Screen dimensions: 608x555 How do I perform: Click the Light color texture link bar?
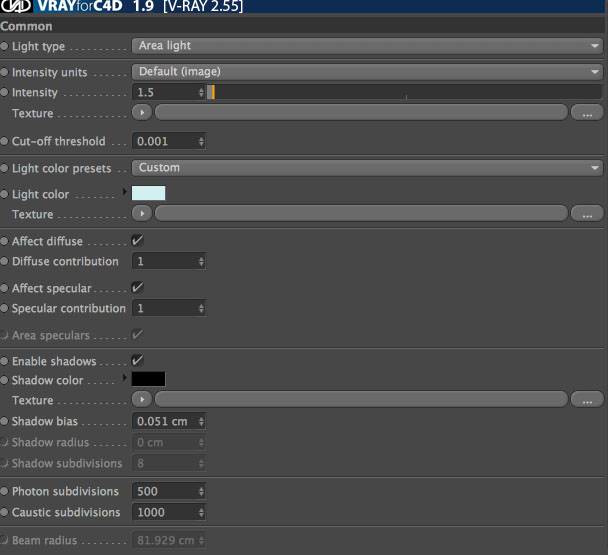[x=361, y=213]
